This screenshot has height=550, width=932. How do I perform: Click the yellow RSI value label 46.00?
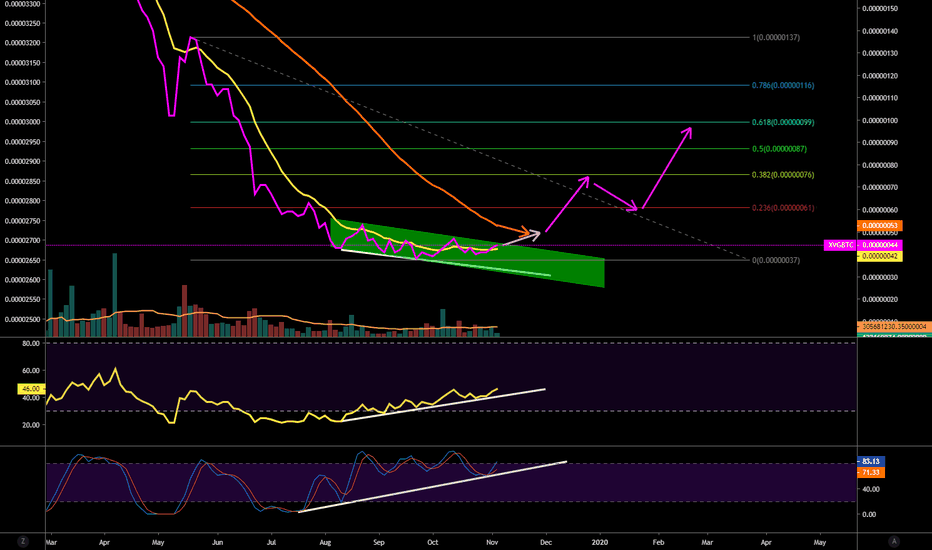(30, 389)
